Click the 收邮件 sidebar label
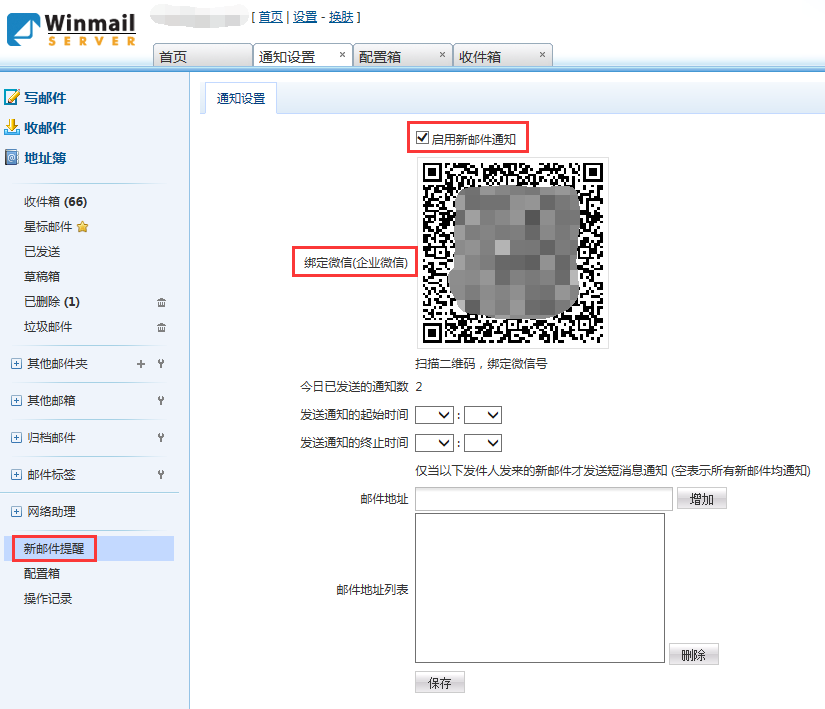Screen dimensions: 825x709 [x=45, y=128]
